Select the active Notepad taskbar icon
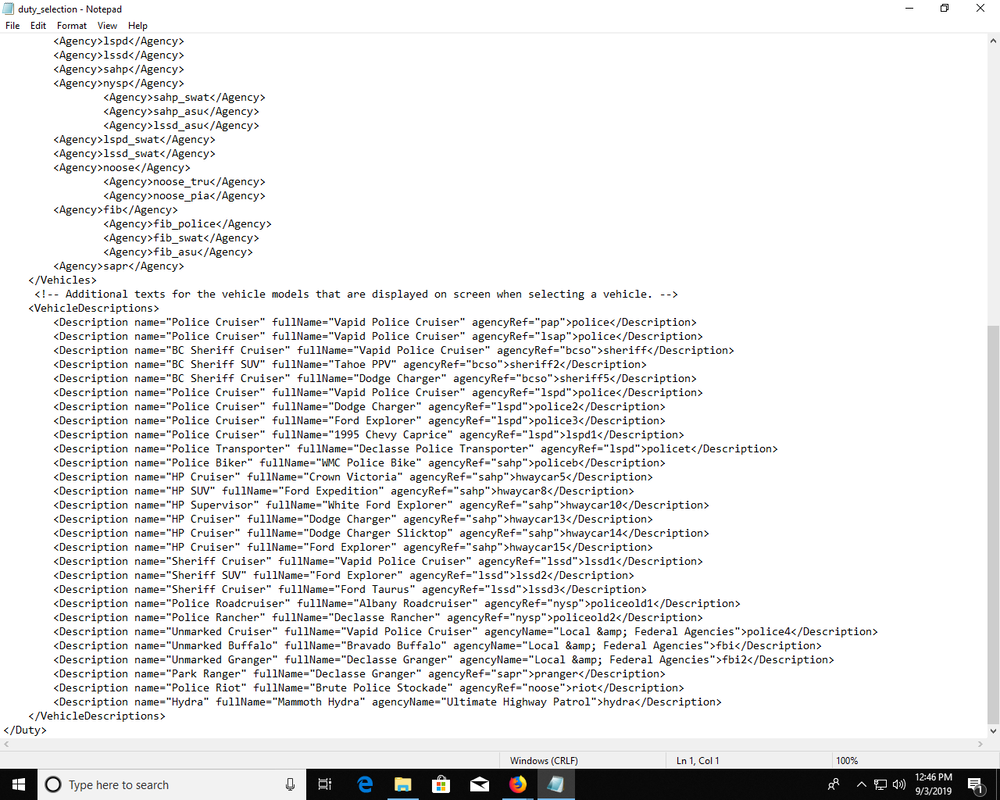The image size is (1000, 800). tap(556, 784)
